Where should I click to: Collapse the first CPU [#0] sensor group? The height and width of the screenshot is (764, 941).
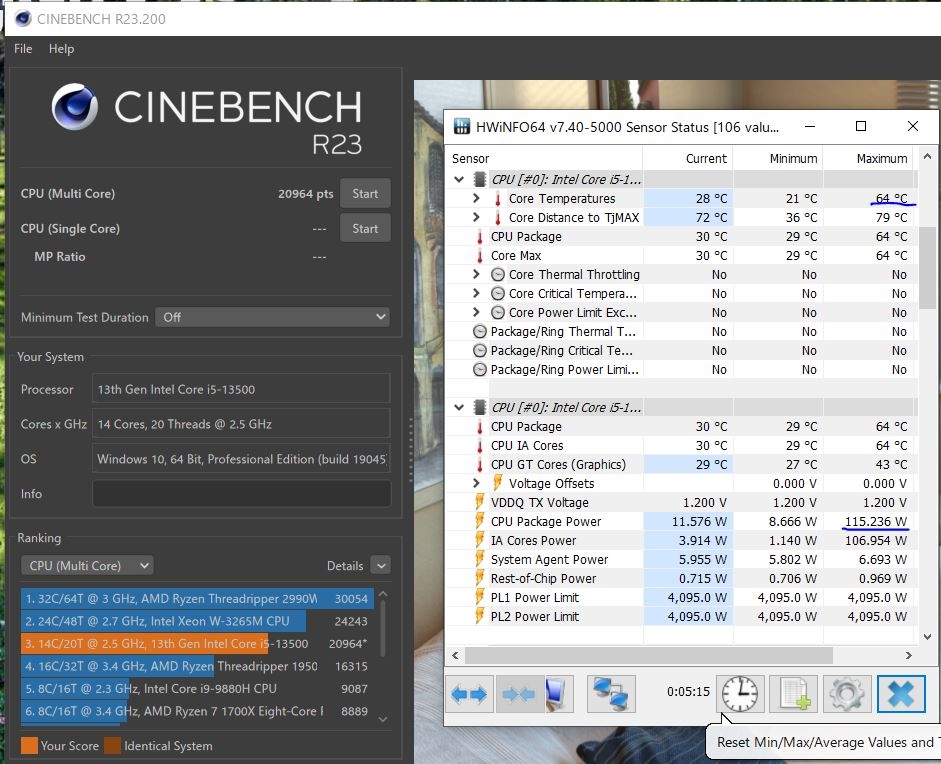pyautogui.click(x=459, y=179)
